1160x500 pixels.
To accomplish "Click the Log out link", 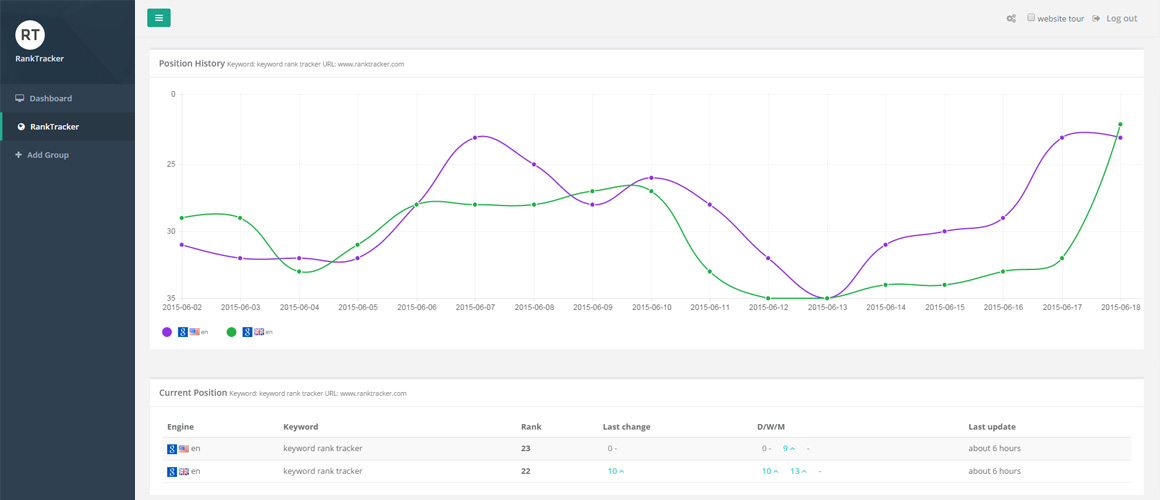I will [x=1121, y=18].
